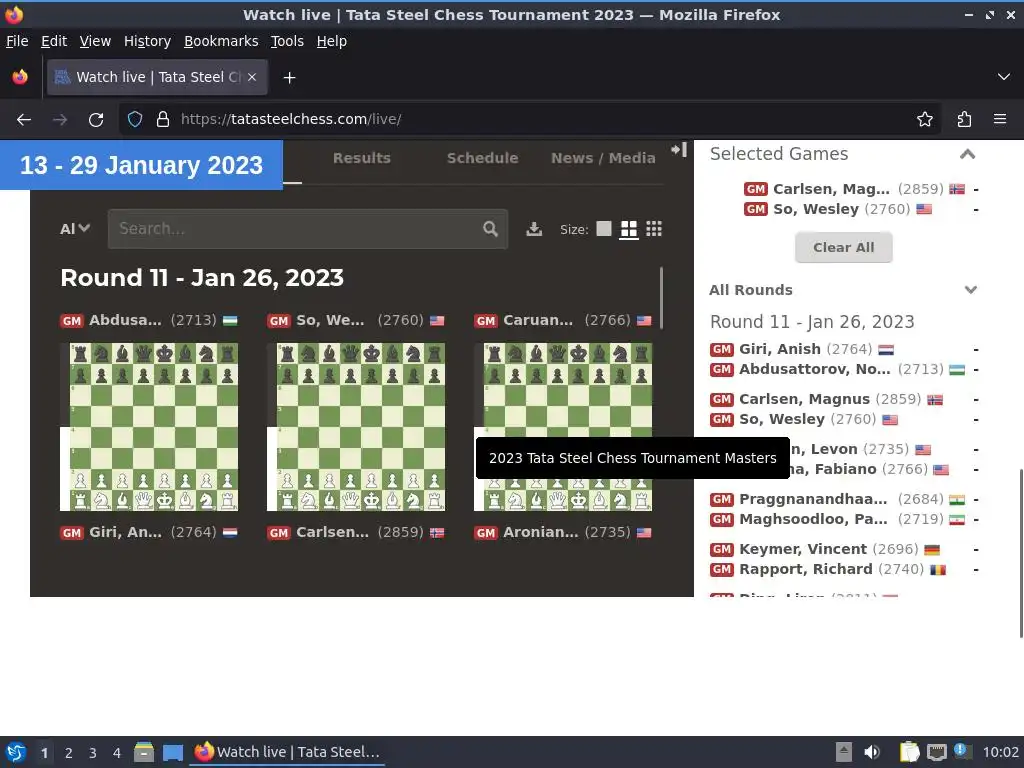Image resolution: width=1024 pixels, height=768 pixels.
Task: Click the page vertical scrollbar
Action: (x=1021, y=552)
